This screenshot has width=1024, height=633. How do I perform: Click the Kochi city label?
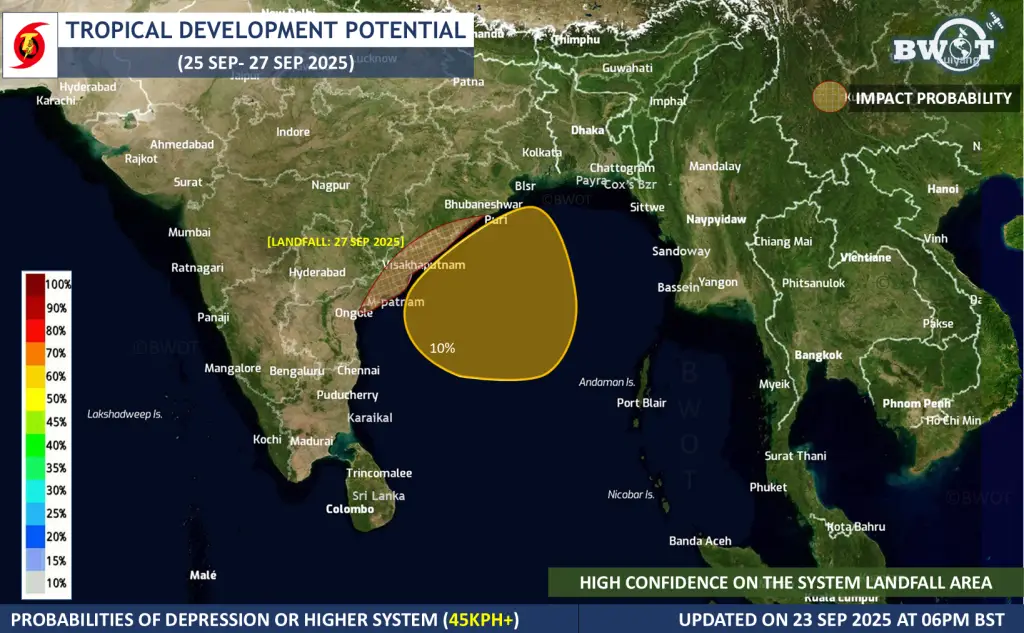point(267,440)
